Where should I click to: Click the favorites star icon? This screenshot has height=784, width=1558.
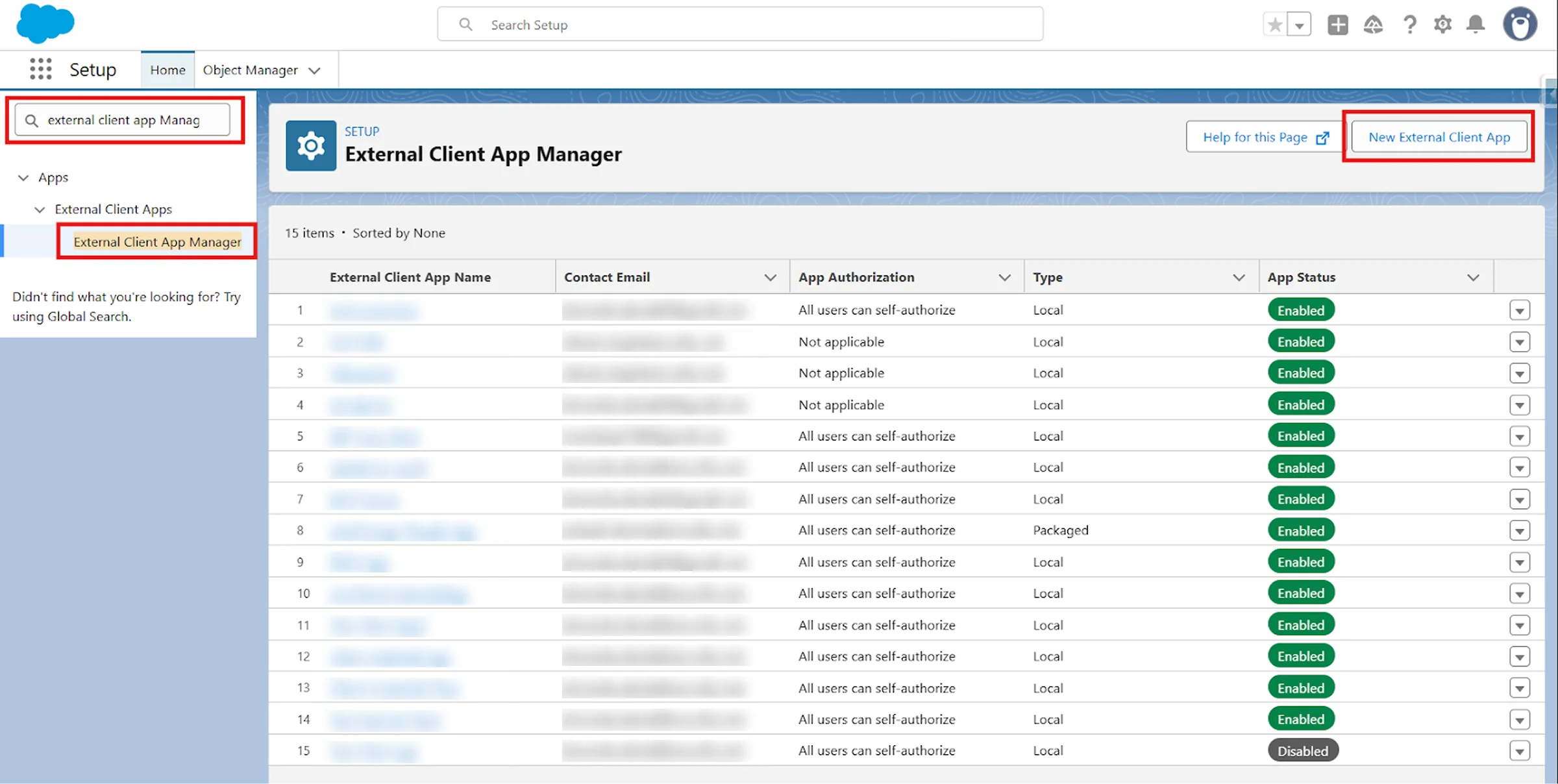(x=1275, y=25)
